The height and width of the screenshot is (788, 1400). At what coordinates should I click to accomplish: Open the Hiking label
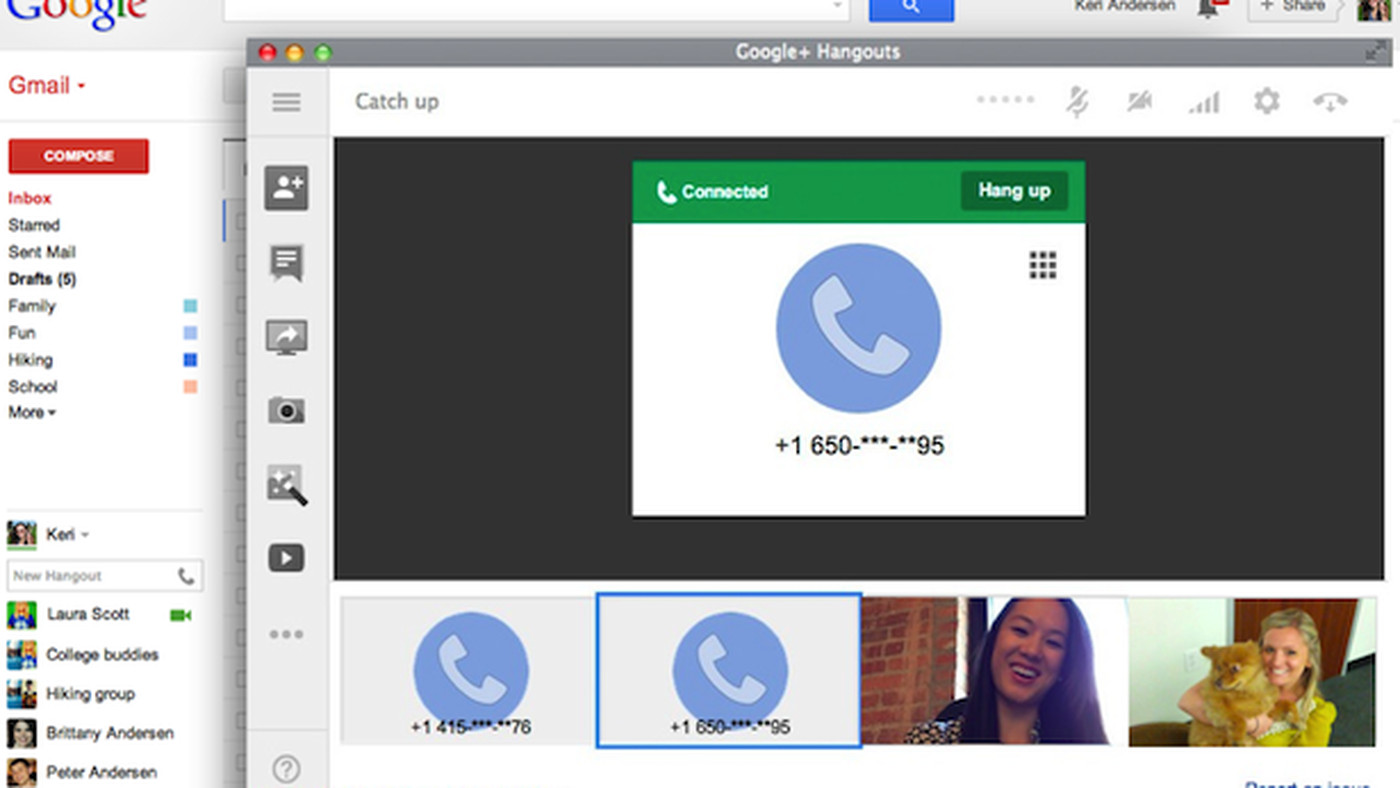click(x=30, y=360)
